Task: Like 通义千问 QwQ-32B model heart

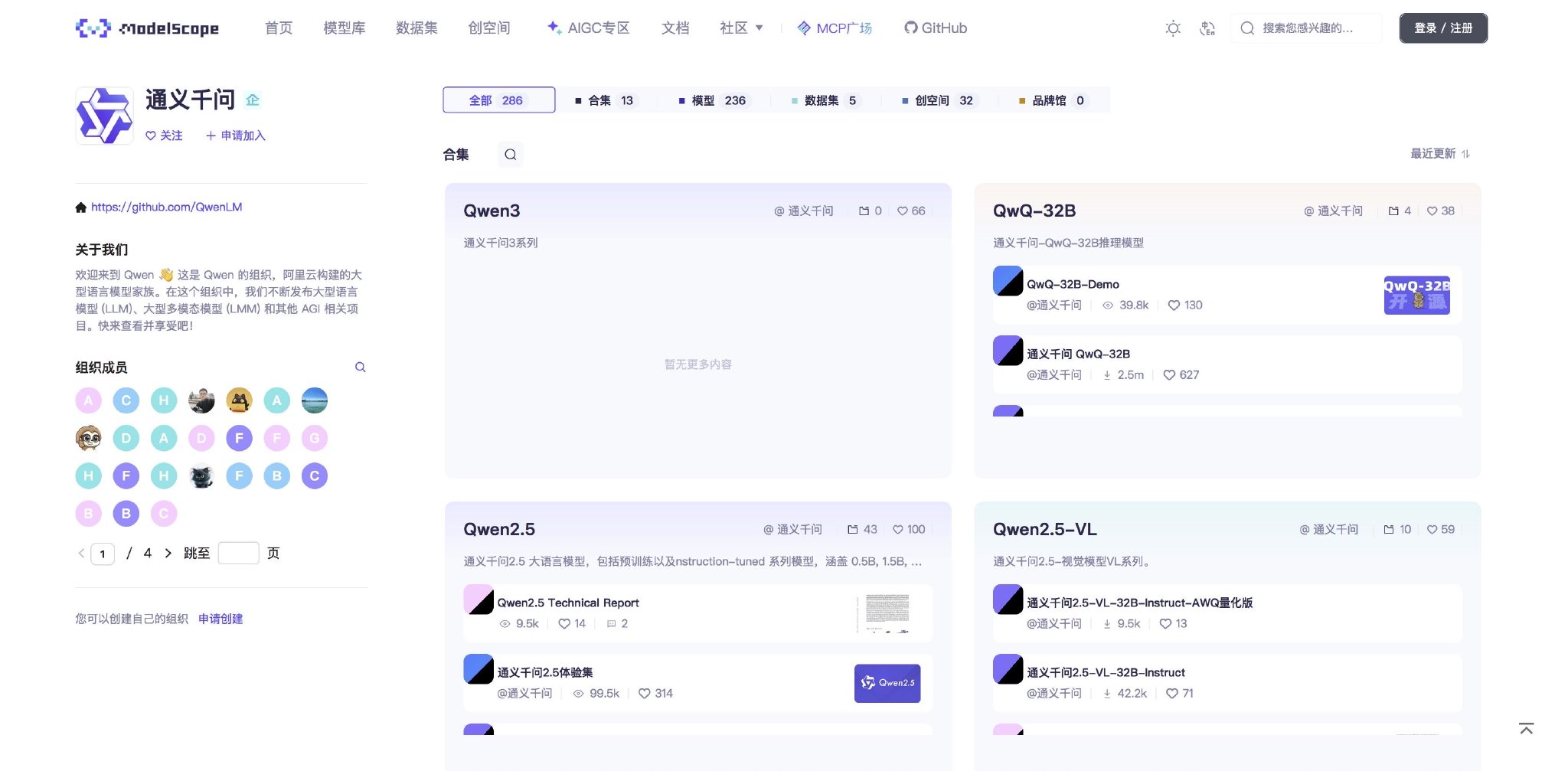Action: tap(1169, 375)
